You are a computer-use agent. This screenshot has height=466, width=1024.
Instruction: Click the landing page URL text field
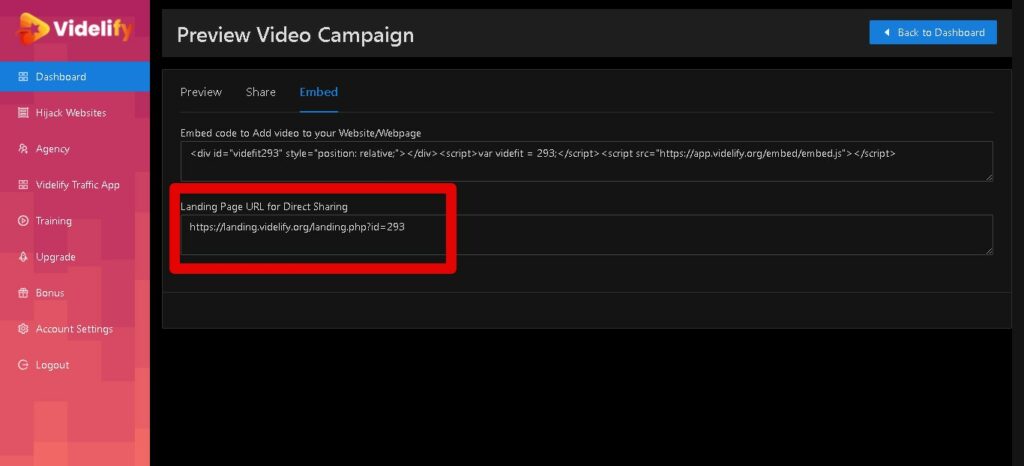coord(586,234)
